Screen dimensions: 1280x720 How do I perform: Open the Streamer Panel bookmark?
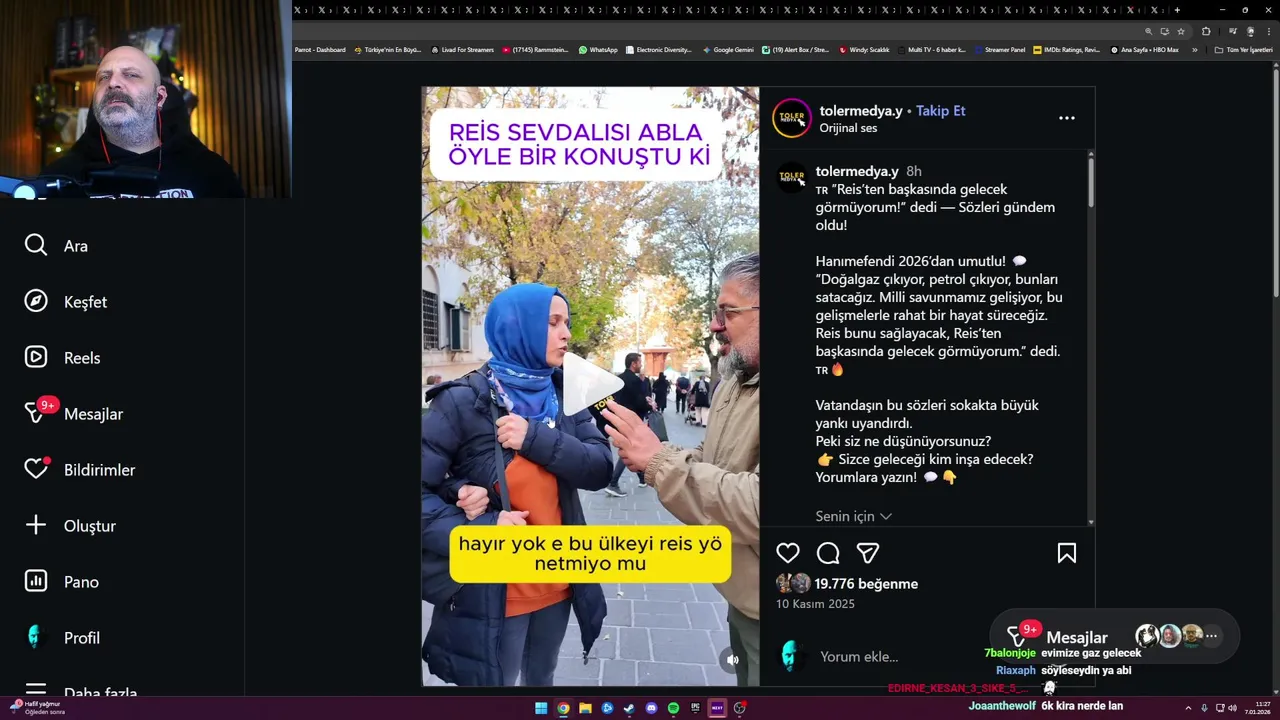pyautogui.click(x=999, y=49)
